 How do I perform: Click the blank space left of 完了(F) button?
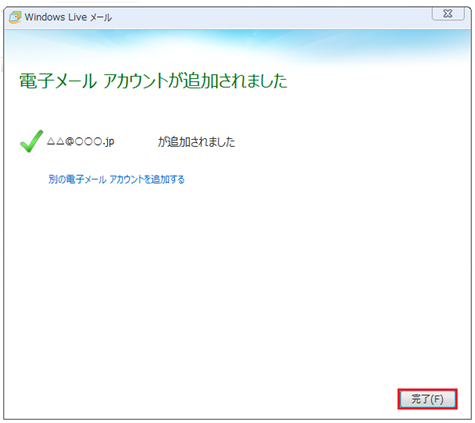233,399
